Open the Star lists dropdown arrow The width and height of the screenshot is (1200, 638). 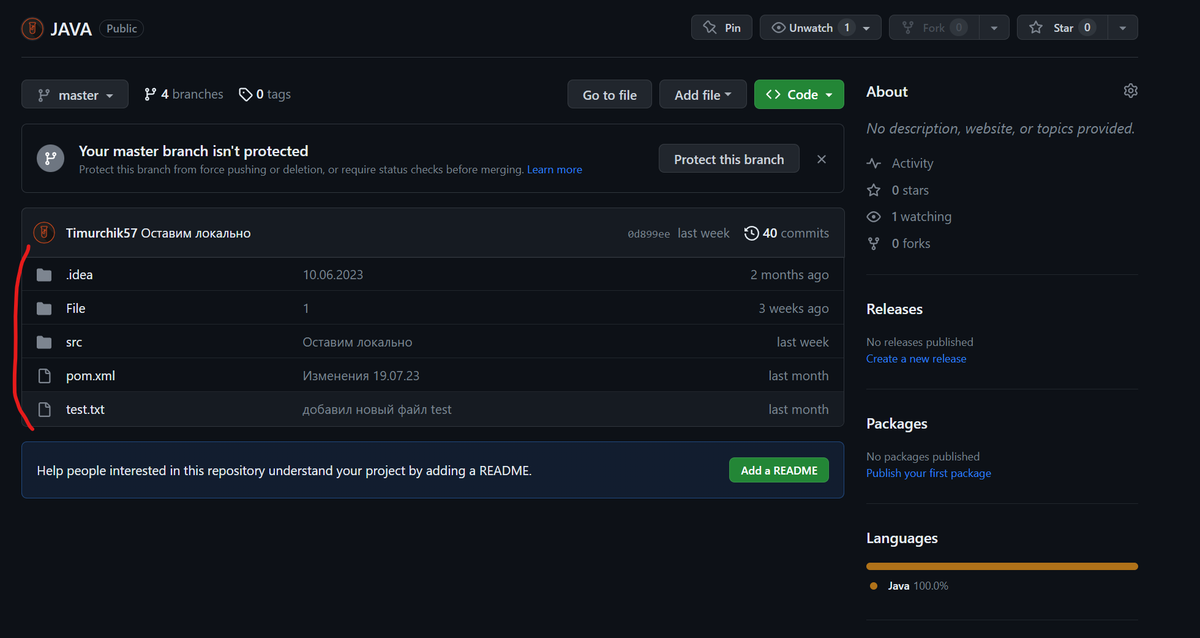coord(1123,28)
